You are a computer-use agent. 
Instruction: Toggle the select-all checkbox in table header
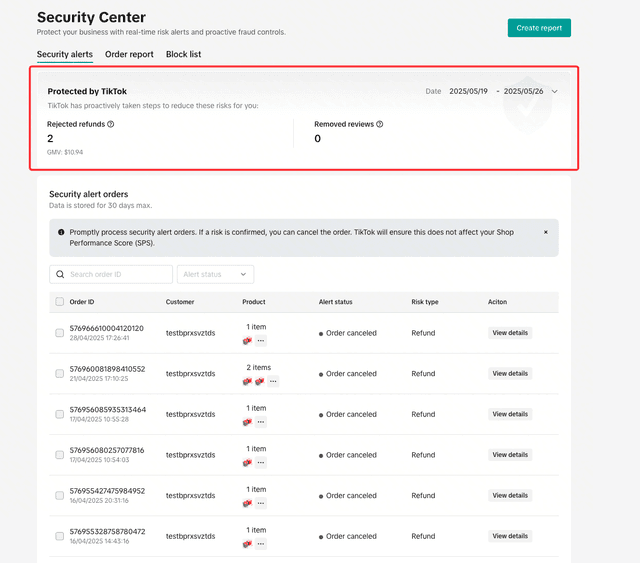[x=60, y=302]
